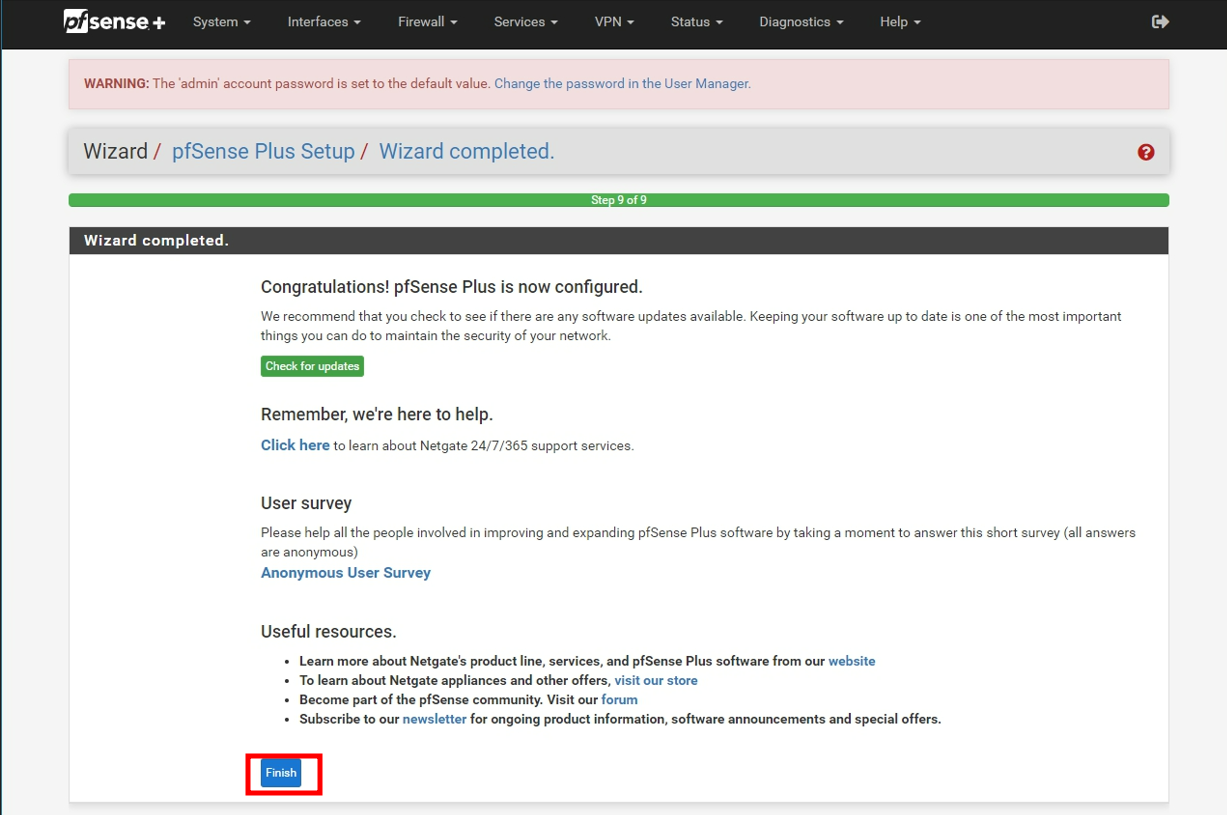This screenshot has width=1227, height=815.
Task: Open the System menu
Action: (222, 21)
